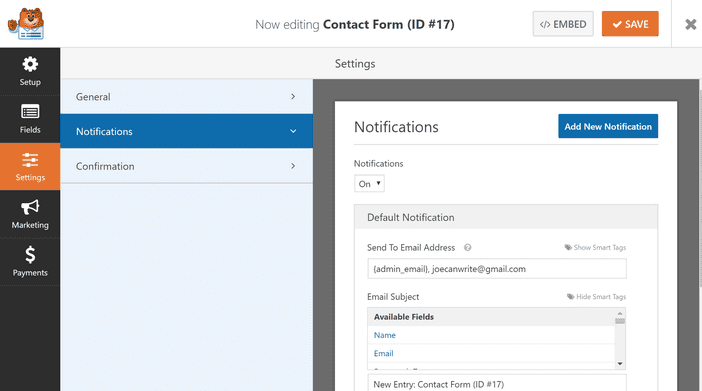Click the Available Fields list scroll-up arrow
702x391 pixels.
[620, 314]
